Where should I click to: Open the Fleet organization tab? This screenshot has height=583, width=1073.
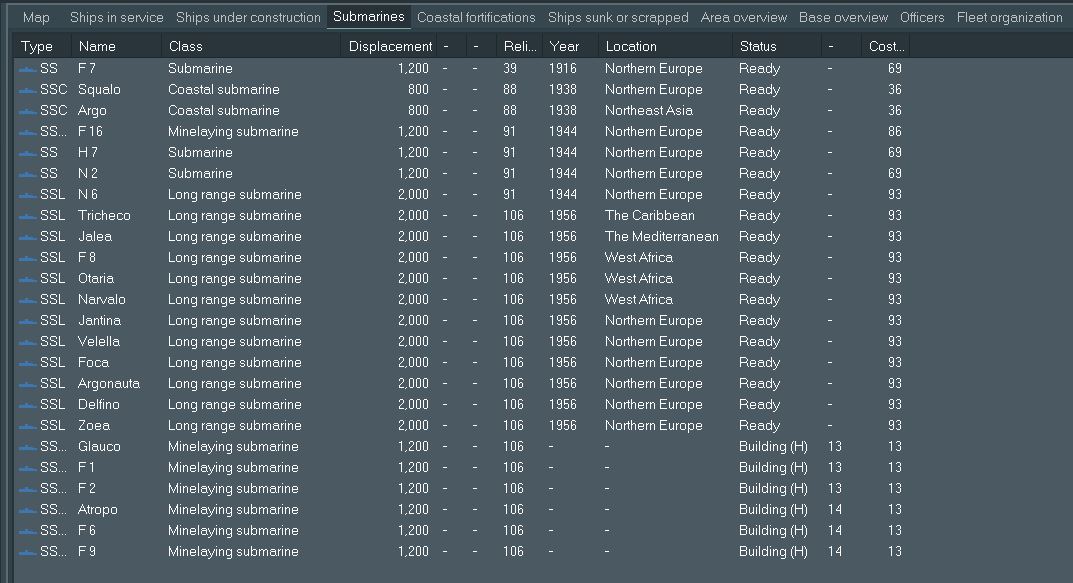[1009, 17]
